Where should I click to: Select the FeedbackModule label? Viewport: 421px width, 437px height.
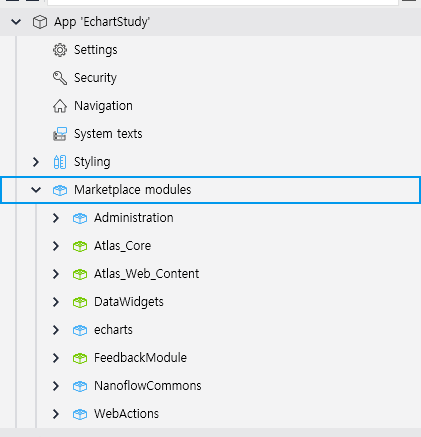coord(140,358)
